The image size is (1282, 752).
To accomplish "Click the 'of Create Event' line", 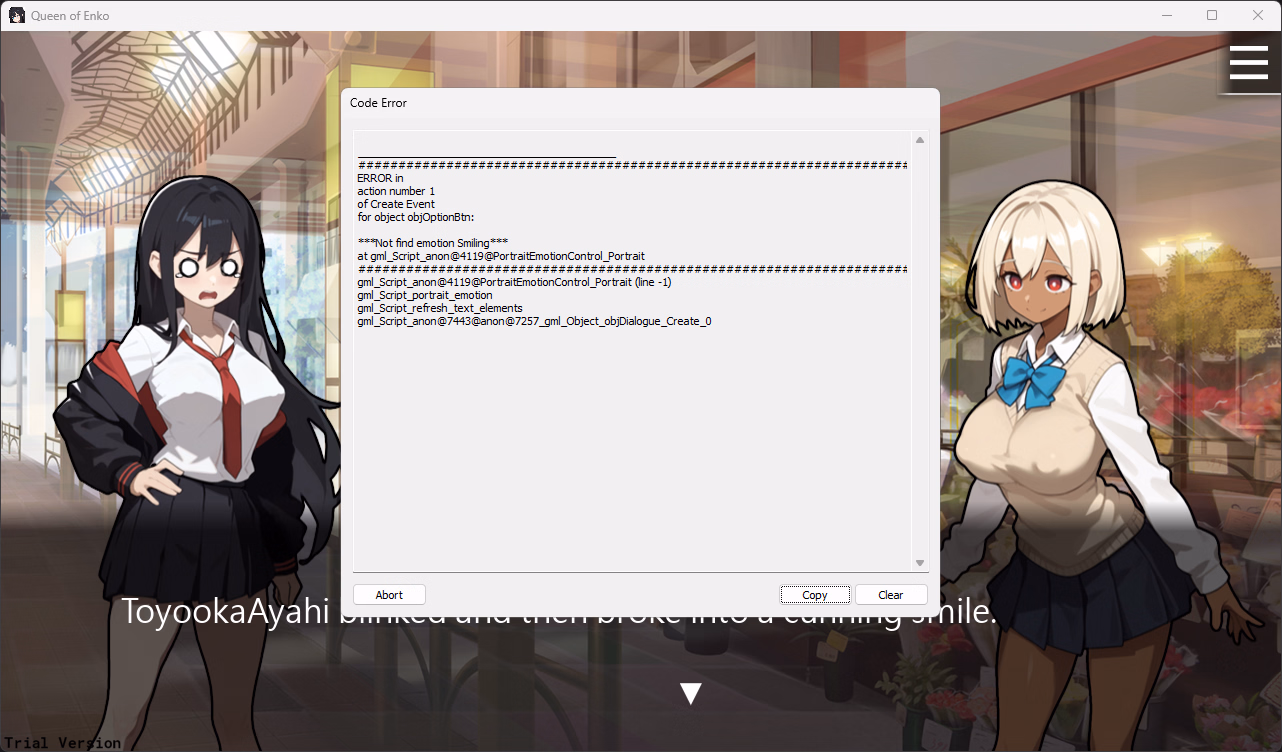I will [x=396, y=204].
